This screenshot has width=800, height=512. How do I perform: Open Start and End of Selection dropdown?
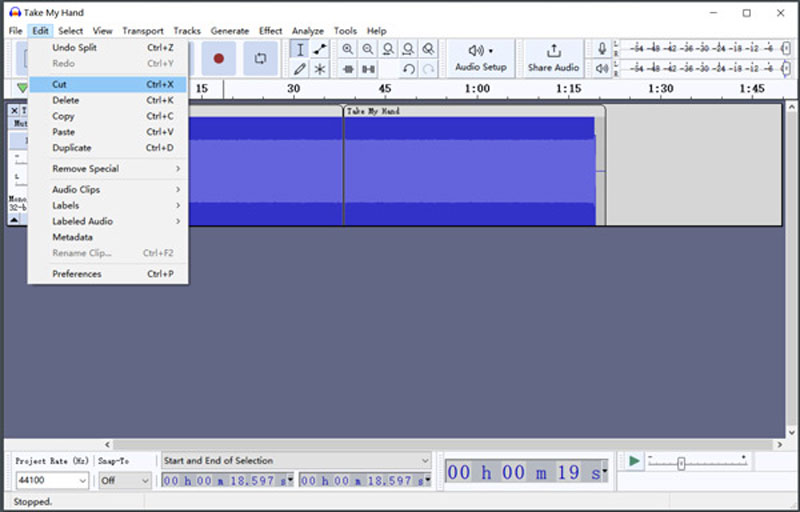296,460
